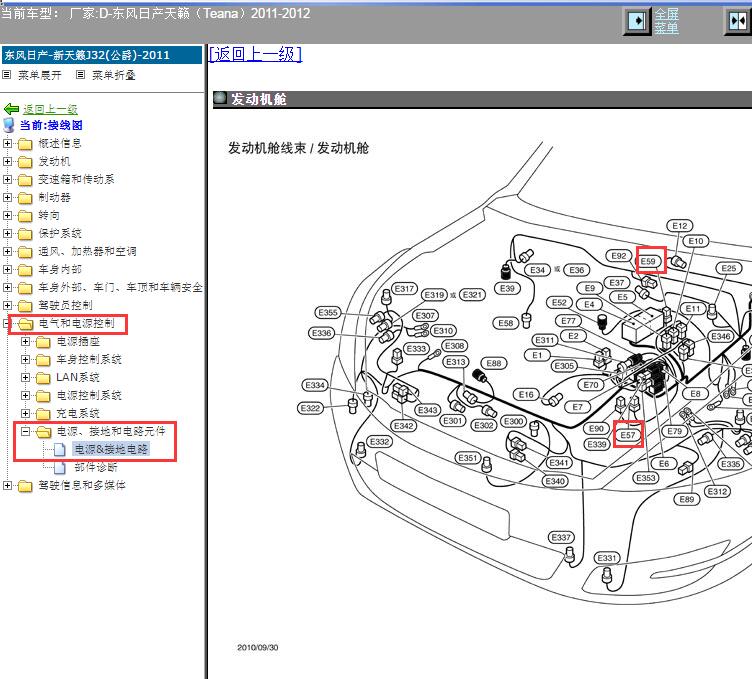The height and width of the screenshot is (679, 752).
Task: Click connector label E351 in diagram
Action: click(x=468, y=458)
